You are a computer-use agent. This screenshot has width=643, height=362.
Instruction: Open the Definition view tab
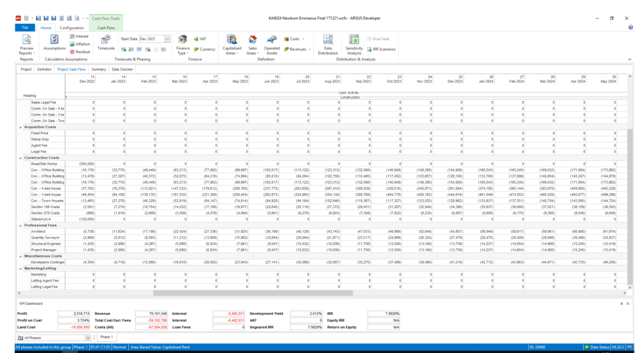(x=44, y=69)
